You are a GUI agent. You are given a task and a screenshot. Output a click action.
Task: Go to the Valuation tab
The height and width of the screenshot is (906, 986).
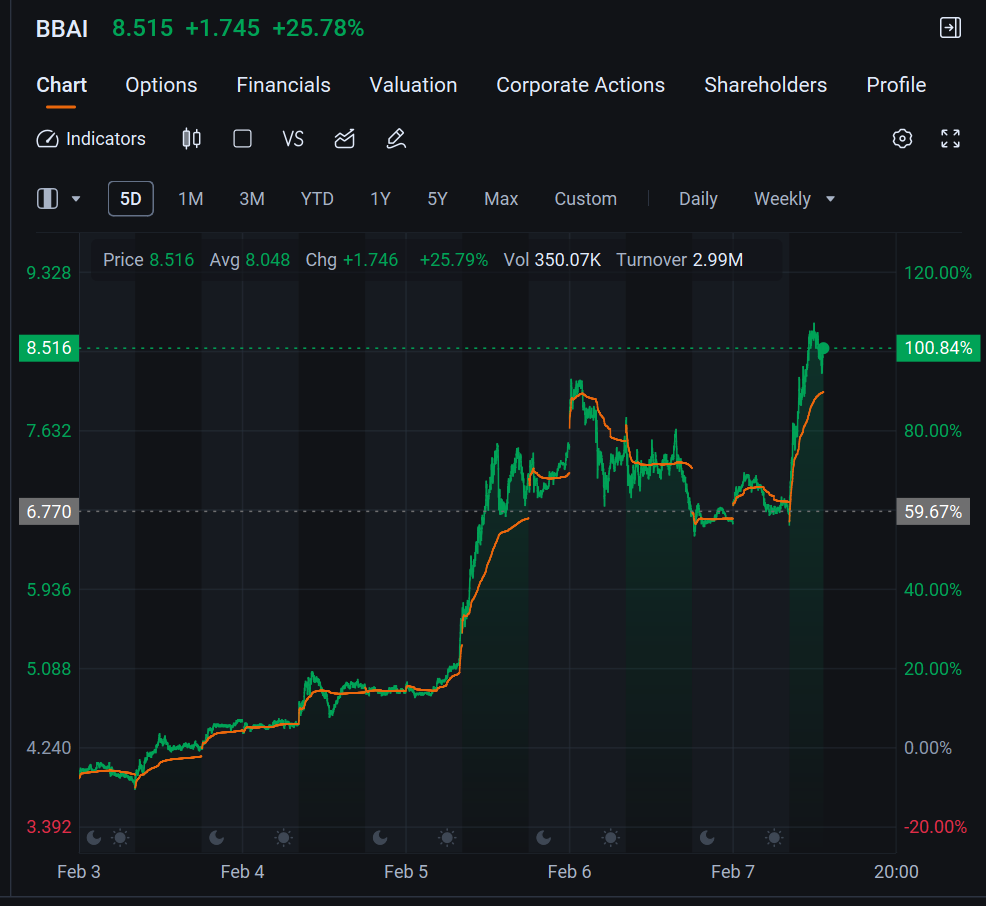point(413,85)
